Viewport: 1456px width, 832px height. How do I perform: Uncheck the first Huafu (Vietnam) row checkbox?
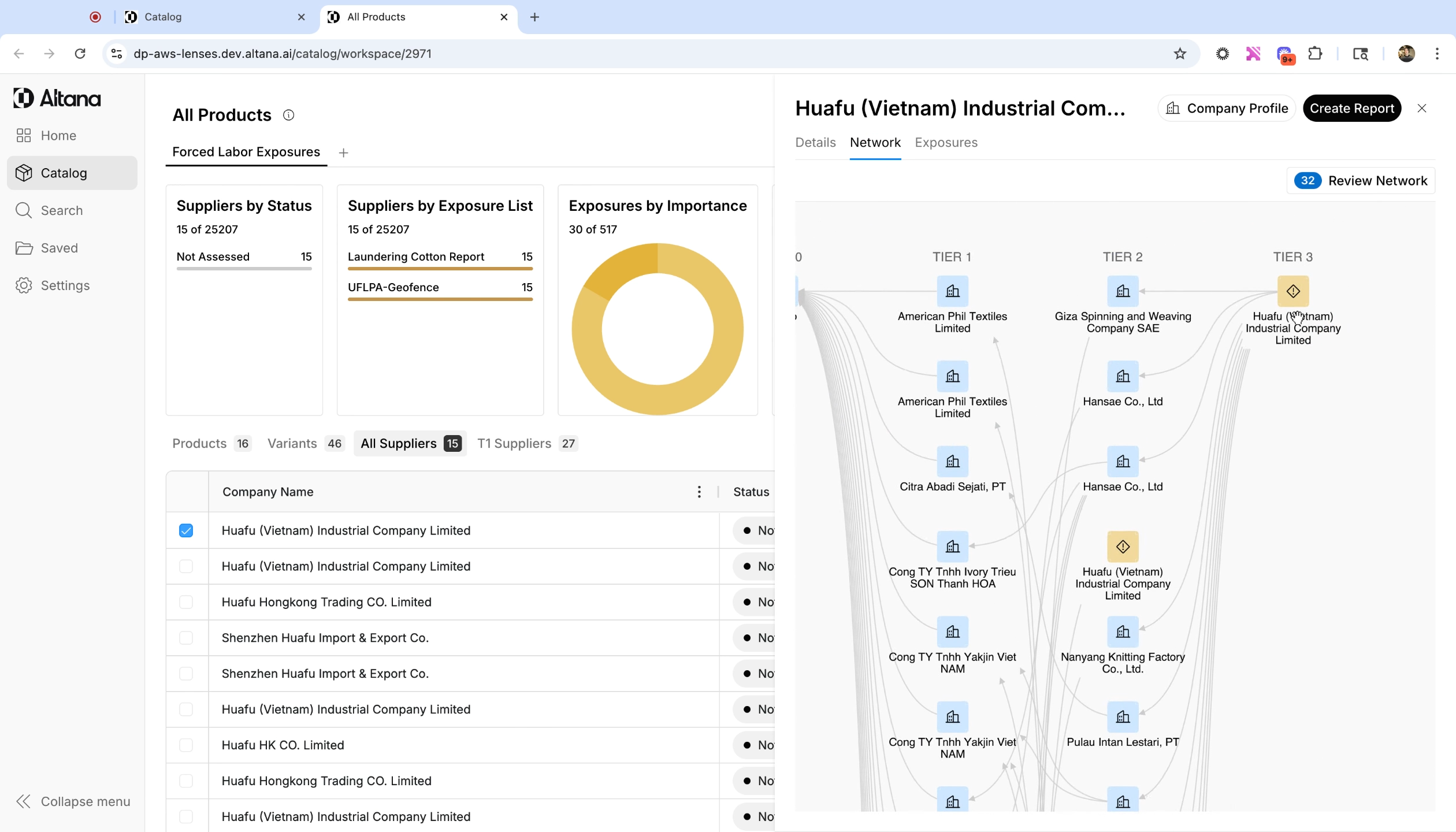click(185, 530)
